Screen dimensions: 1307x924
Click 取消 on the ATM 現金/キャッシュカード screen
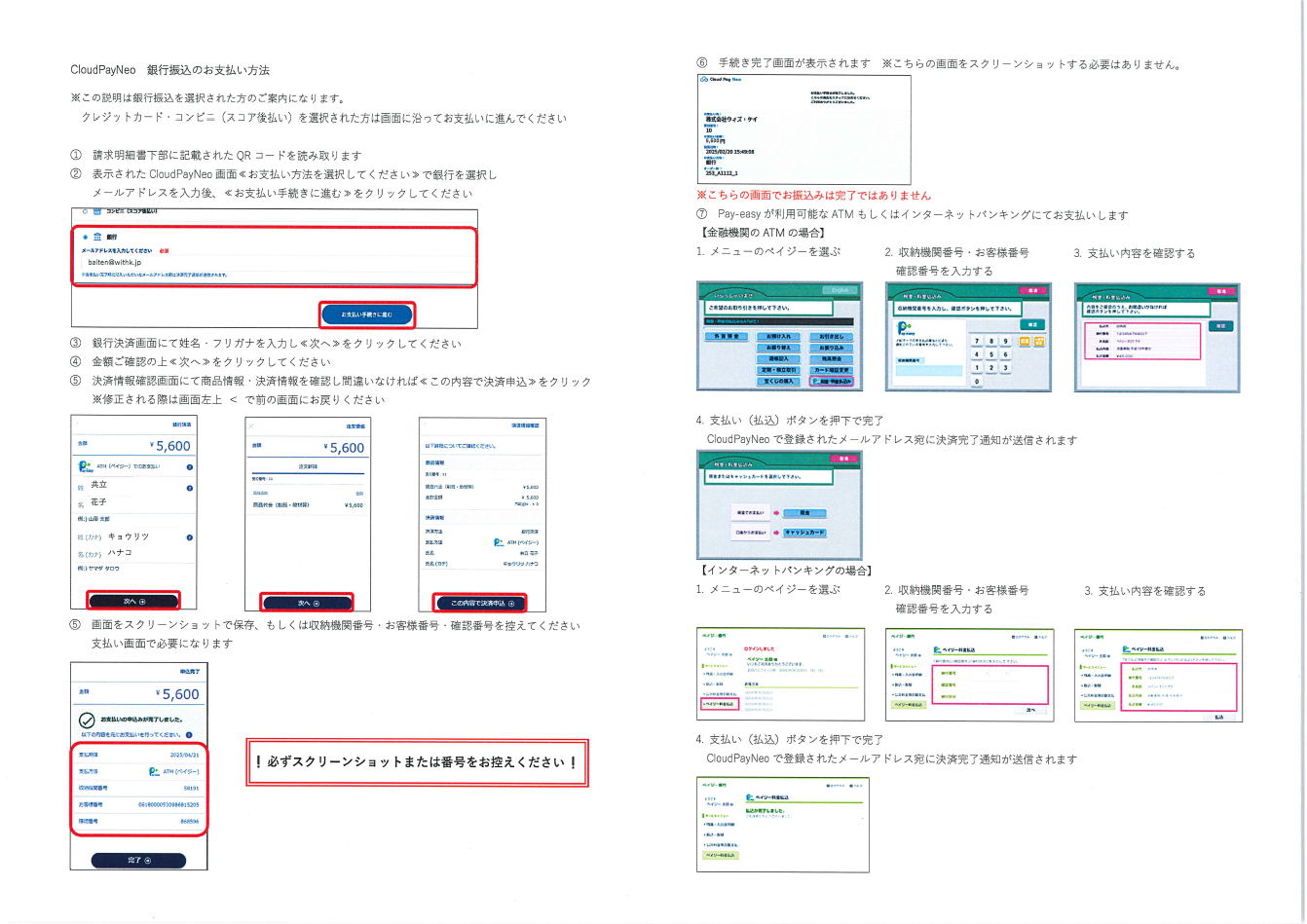(x=844, y=459)
